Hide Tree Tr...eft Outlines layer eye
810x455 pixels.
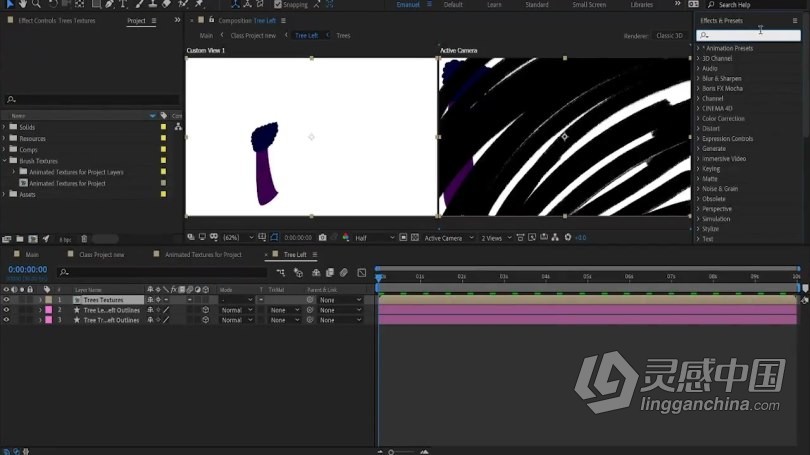pos(6,320)
